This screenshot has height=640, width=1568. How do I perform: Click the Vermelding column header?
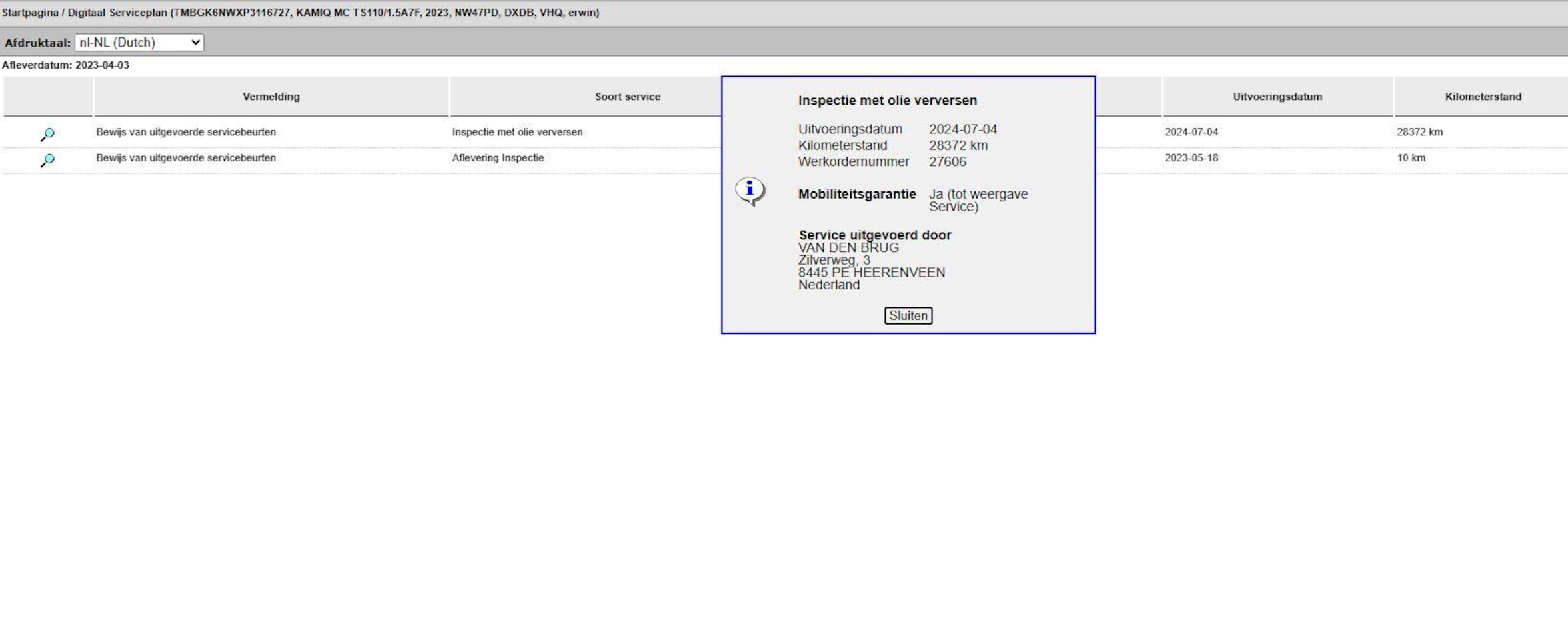coord(271,97)
